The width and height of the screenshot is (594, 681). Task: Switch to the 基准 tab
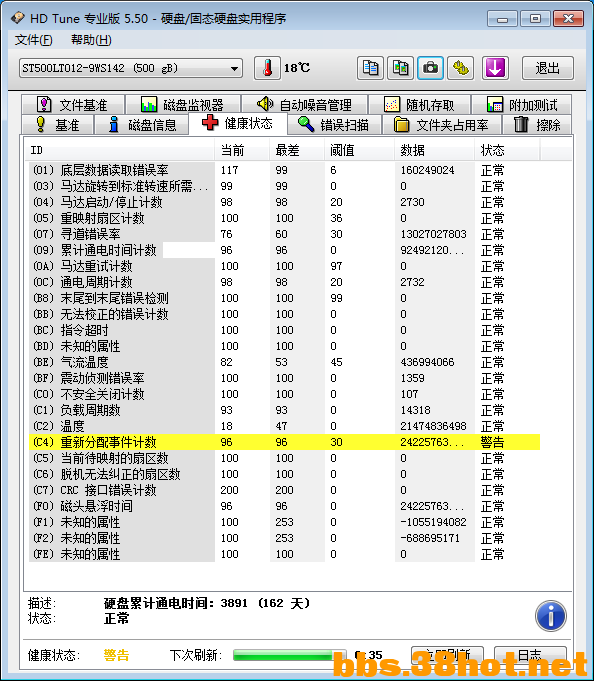click(x=57, y=125)
